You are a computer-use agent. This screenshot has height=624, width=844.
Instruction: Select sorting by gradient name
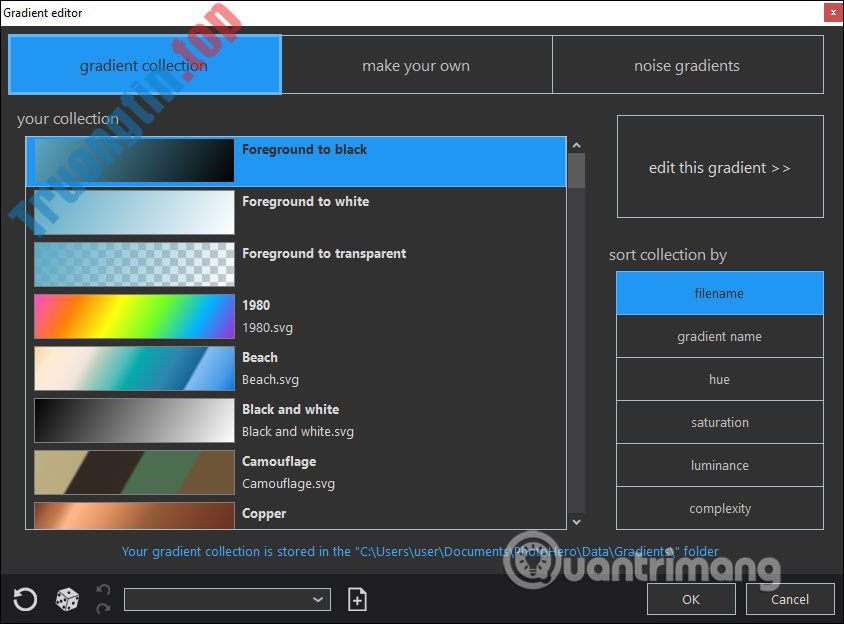point(719,335)
